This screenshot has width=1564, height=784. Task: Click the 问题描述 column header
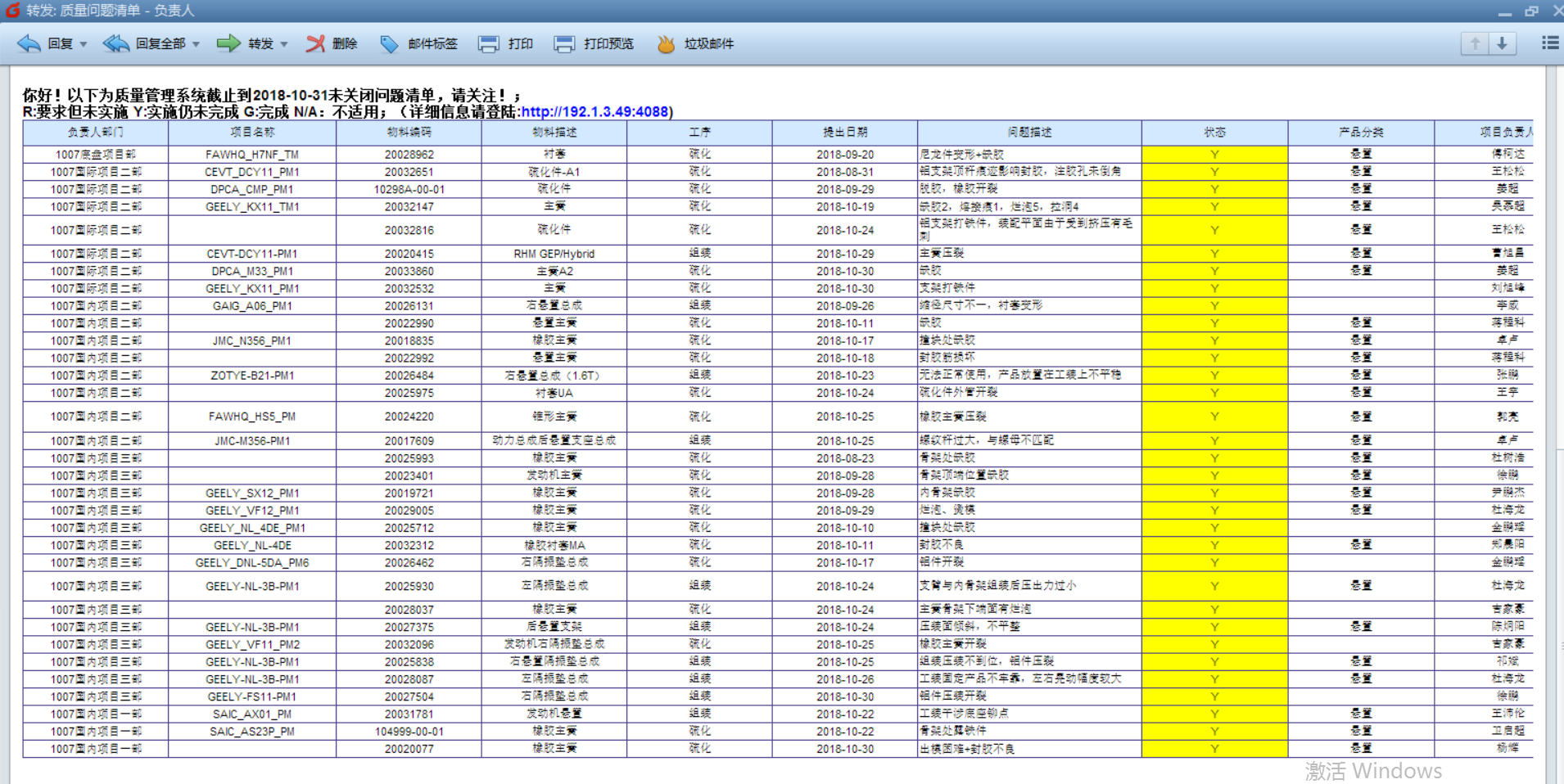click(x=1030, y=133)
